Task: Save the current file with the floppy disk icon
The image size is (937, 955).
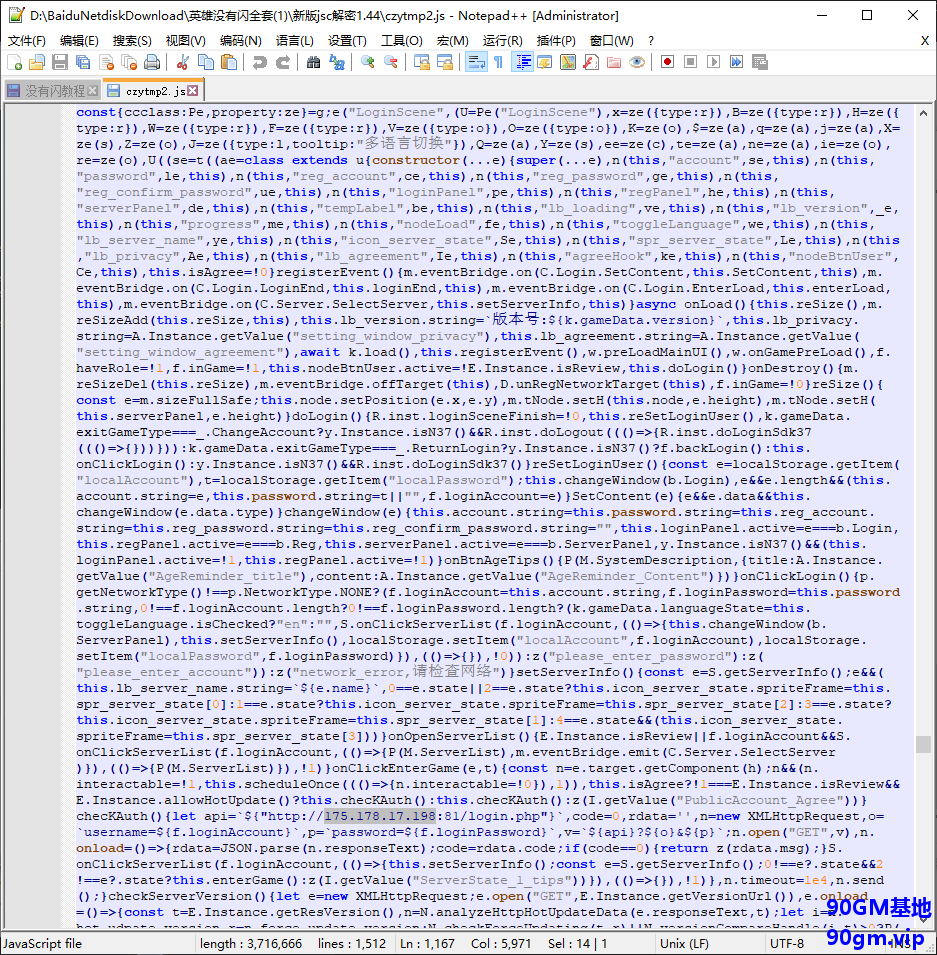Action: pyautogui.click(x=60, y=62)
